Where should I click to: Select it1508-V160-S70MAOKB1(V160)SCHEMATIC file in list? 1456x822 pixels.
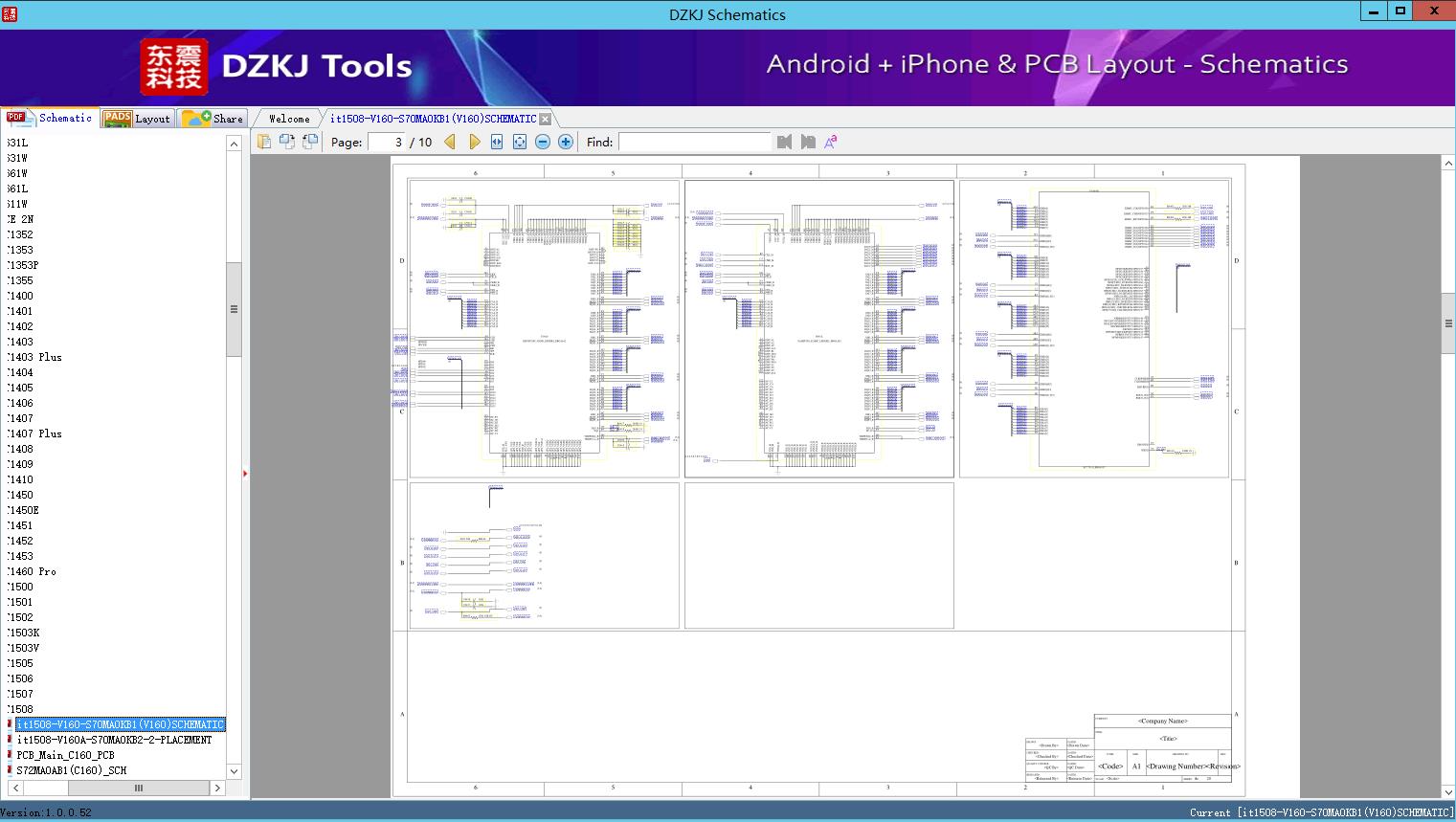(x=120, y=724)
